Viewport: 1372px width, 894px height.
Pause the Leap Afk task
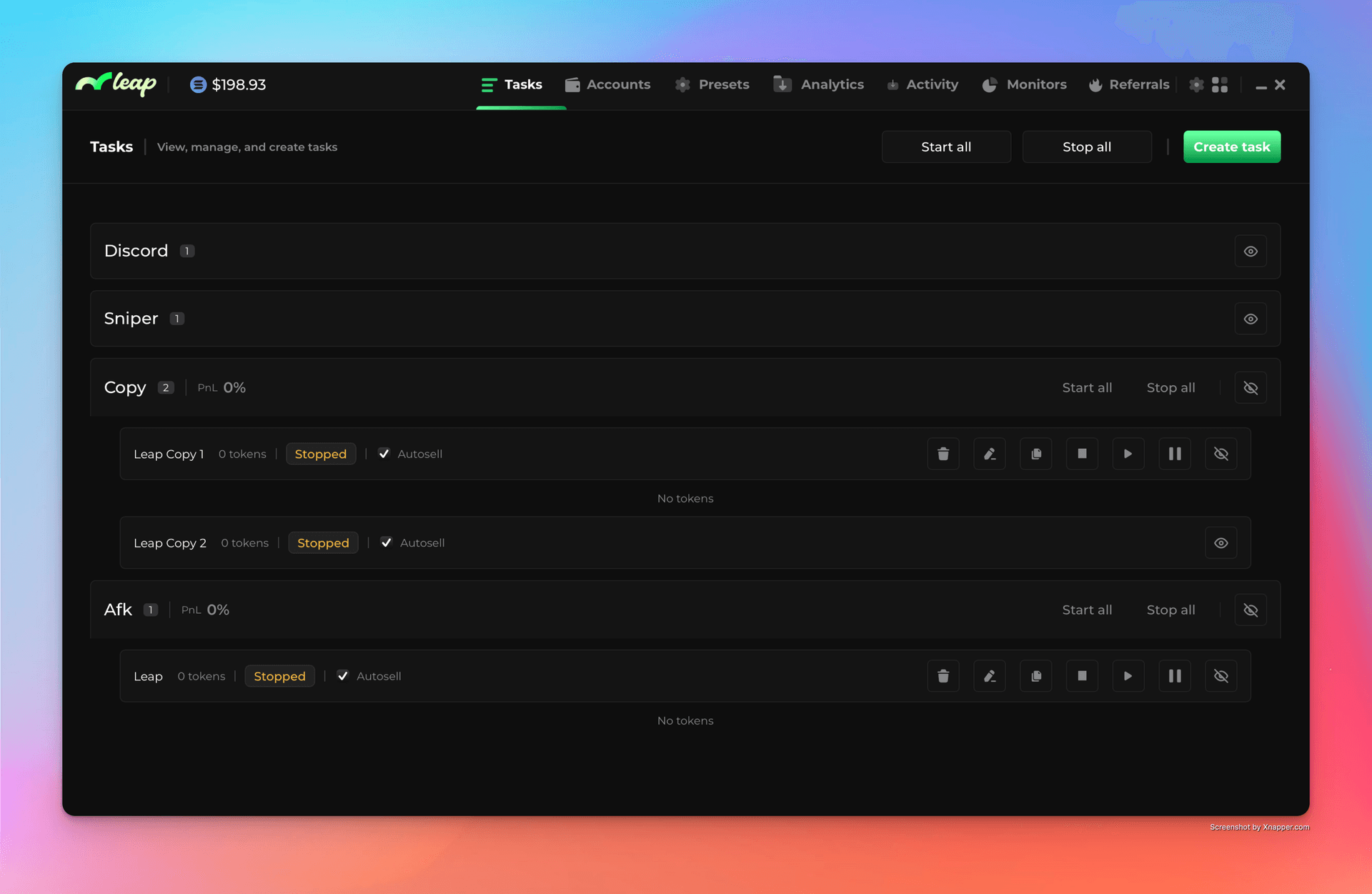(1174, 676)
